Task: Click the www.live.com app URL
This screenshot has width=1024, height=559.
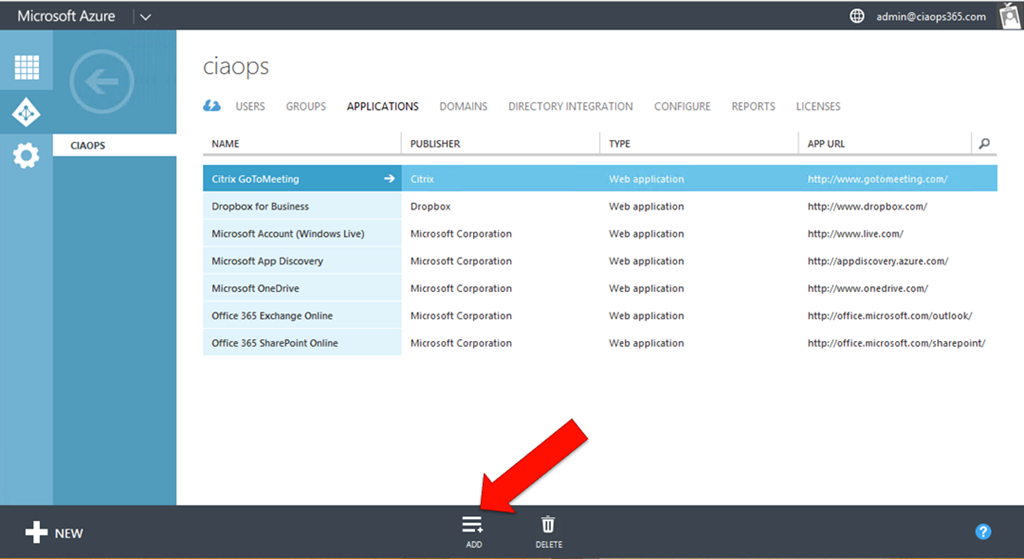Action: click(x=855, y=234)
